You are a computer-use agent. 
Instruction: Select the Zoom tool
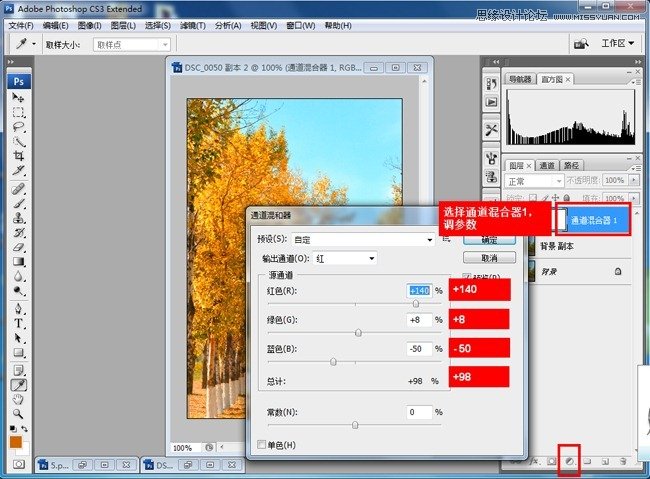pyautogui.click(x=18, y=414)
